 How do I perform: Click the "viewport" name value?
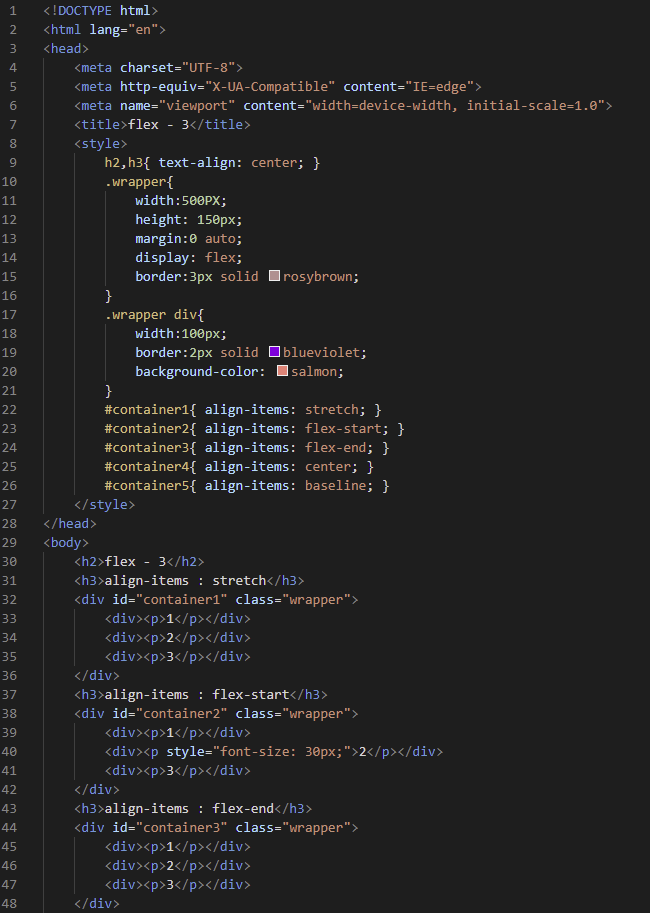197,105
